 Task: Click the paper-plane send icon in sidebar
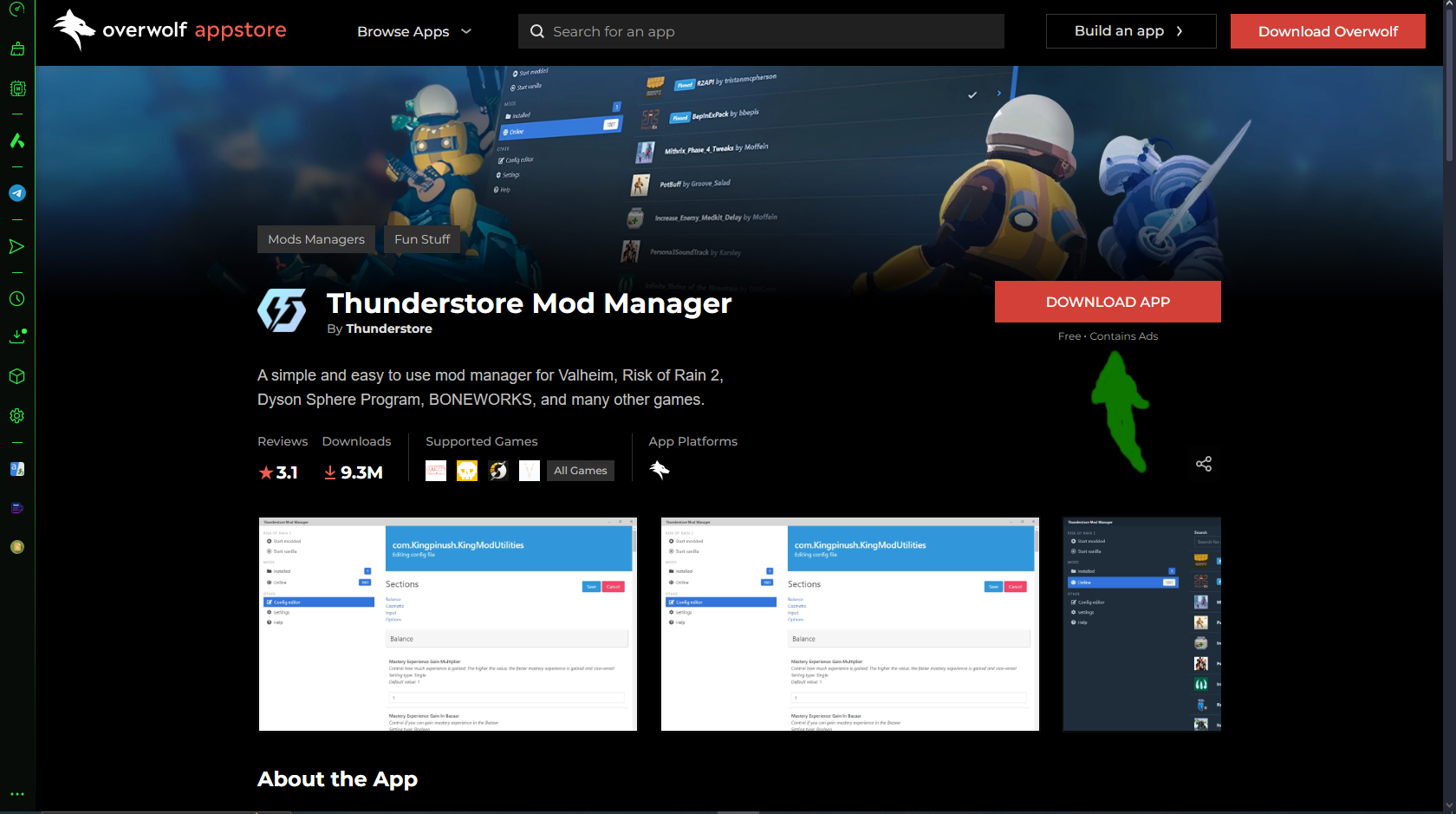[16, 247]
